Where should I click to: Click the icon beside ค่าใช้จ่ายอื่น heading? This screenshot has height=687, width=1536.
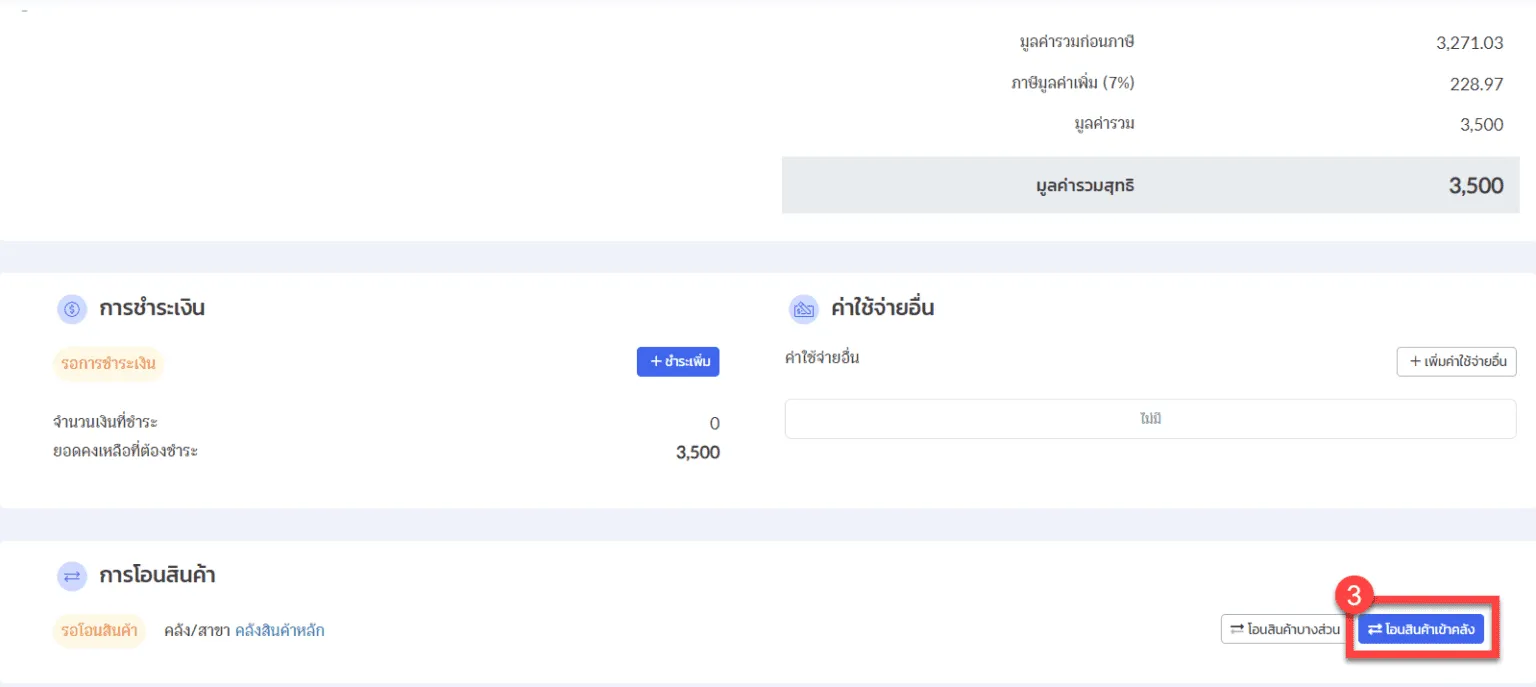[x=804, y=309]
